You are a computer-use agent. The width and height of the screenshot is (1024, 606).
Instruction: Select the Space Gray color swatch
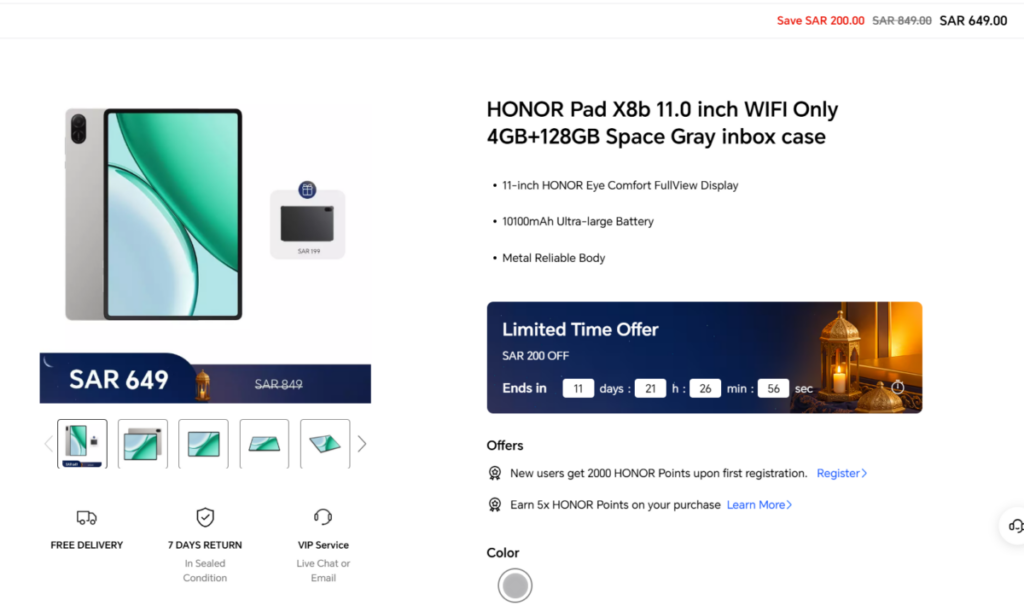(515, 585)
